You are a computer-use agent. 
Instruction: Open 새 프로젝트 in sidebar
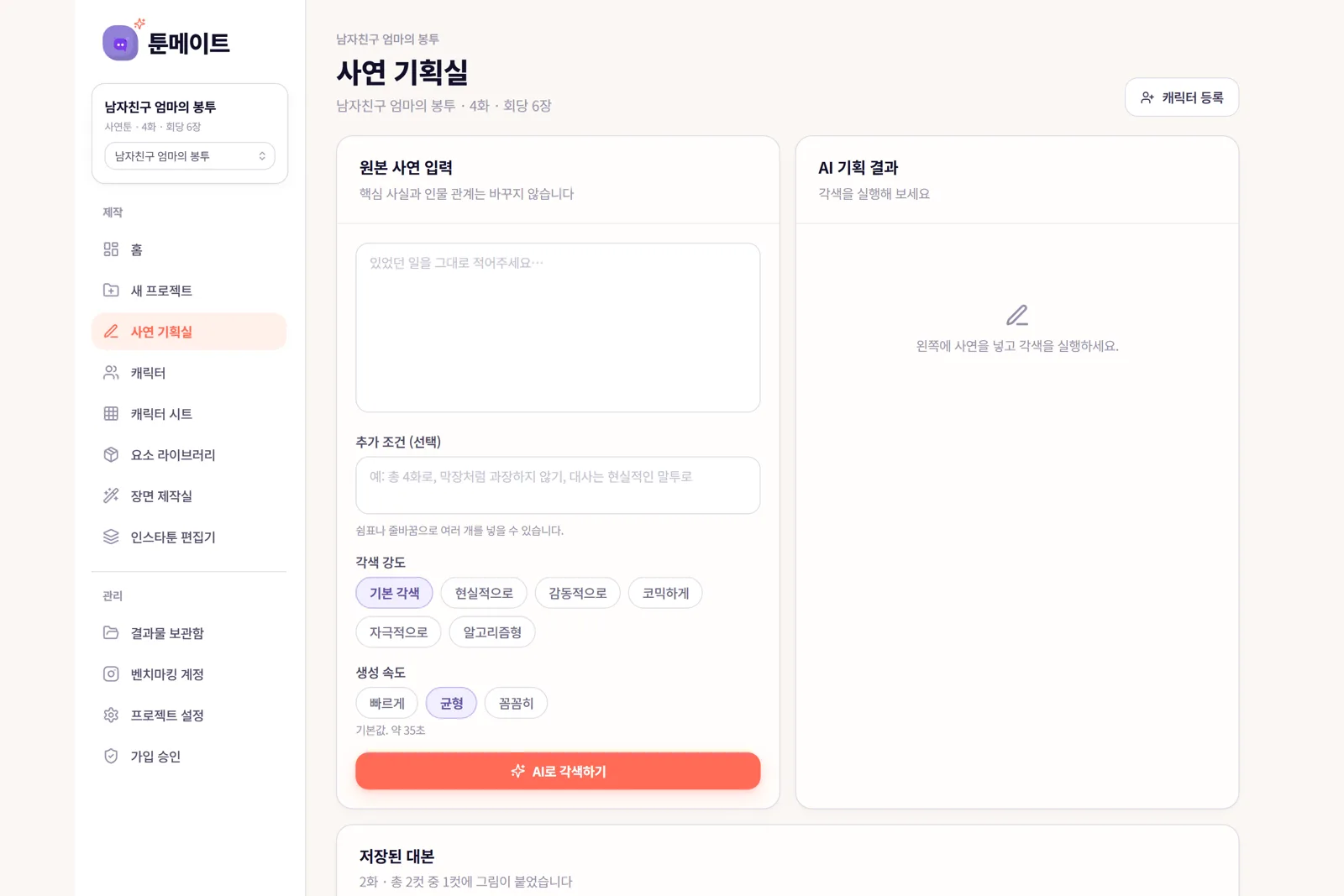pyautogui.click(x=189, y=291)
